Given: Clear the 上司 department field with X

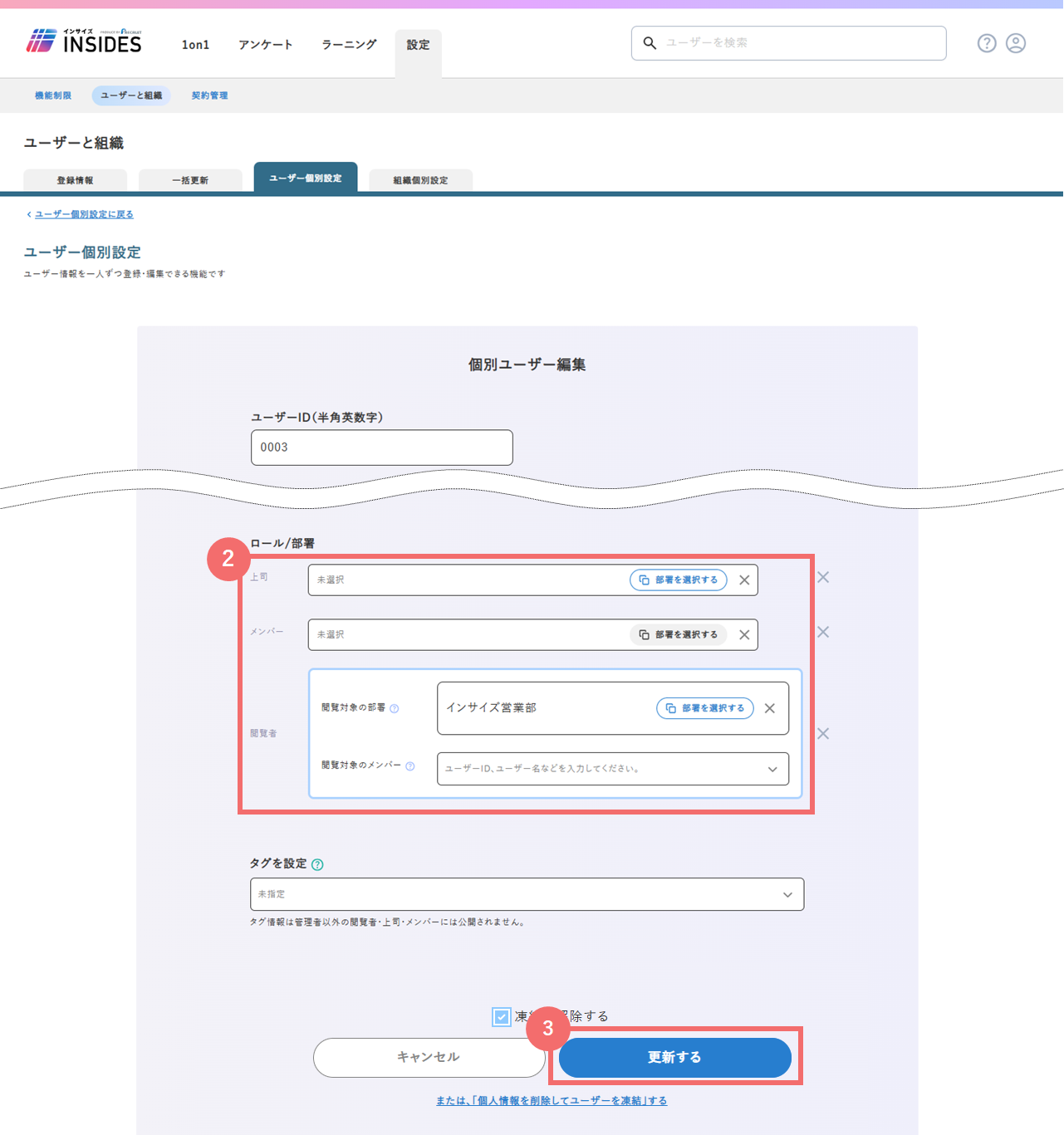Looking at the screenshot, I should pos(744,580).
